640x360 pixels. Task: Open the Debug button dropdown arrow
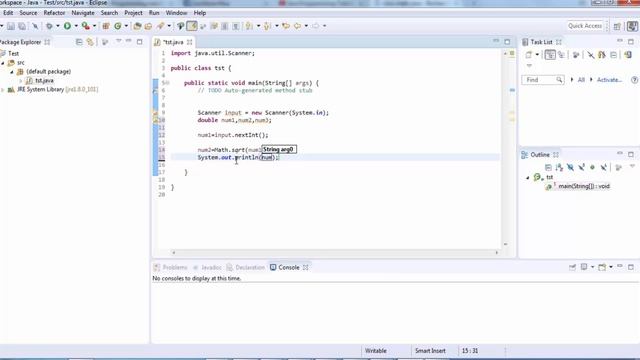click(58, 26)
